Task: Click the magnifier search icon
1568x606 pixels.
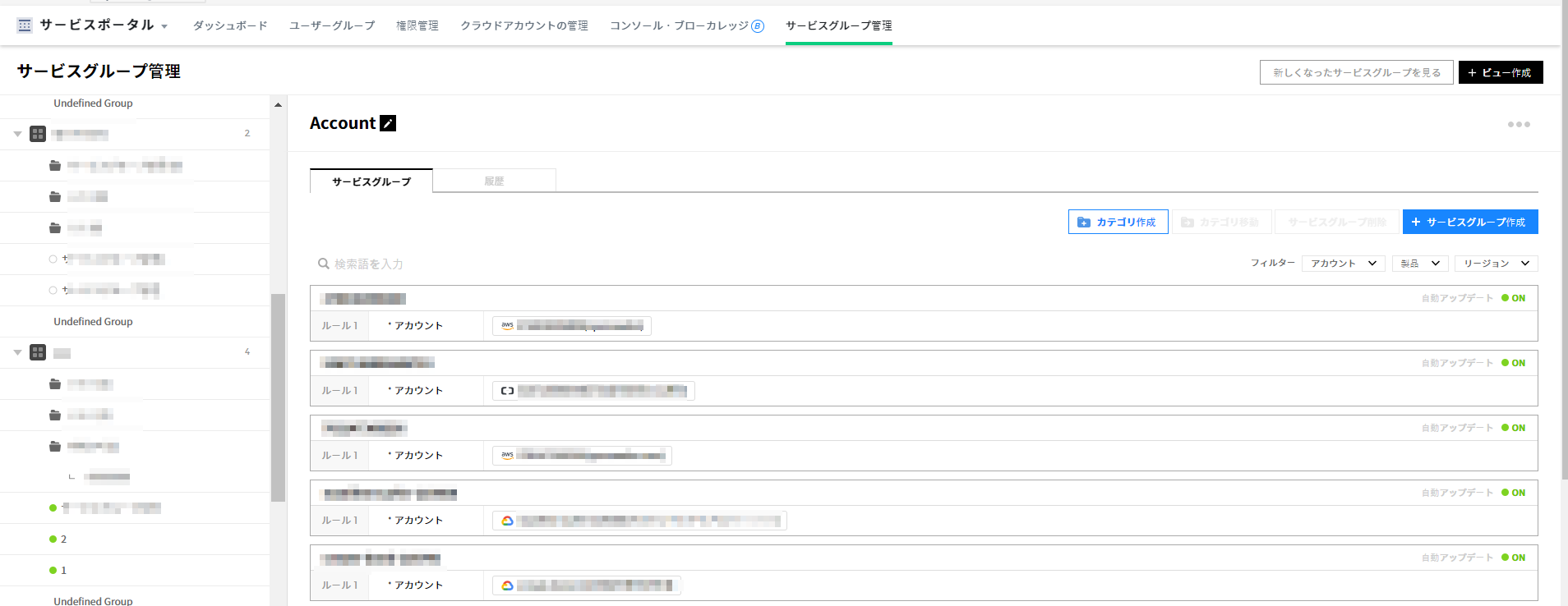Action: coord(323,264)
